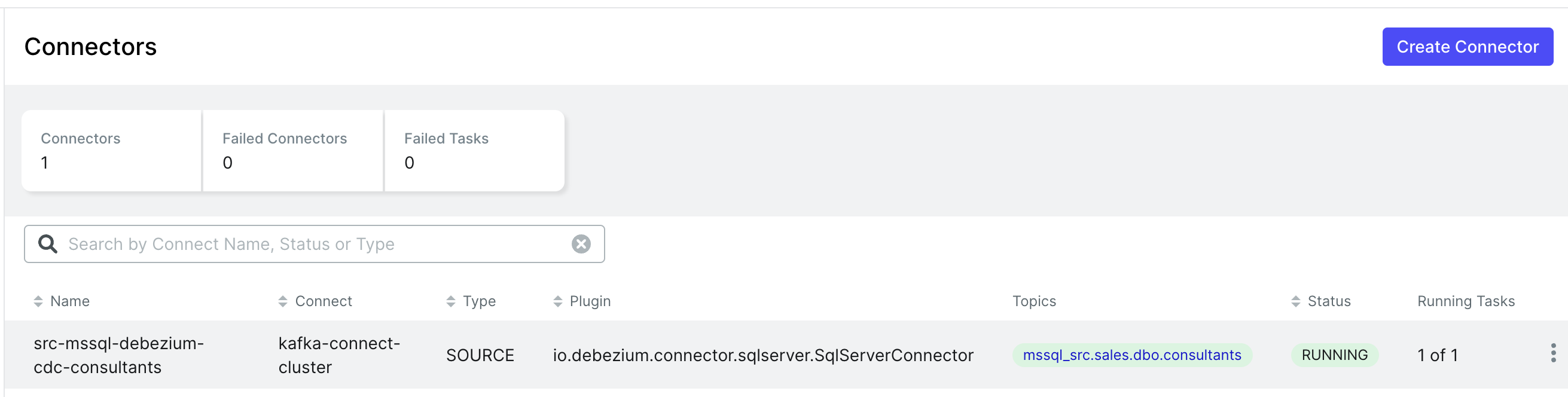
Task: Open the src-mssql-debezium-cdc-consultants connector
Action: (118, 355)
